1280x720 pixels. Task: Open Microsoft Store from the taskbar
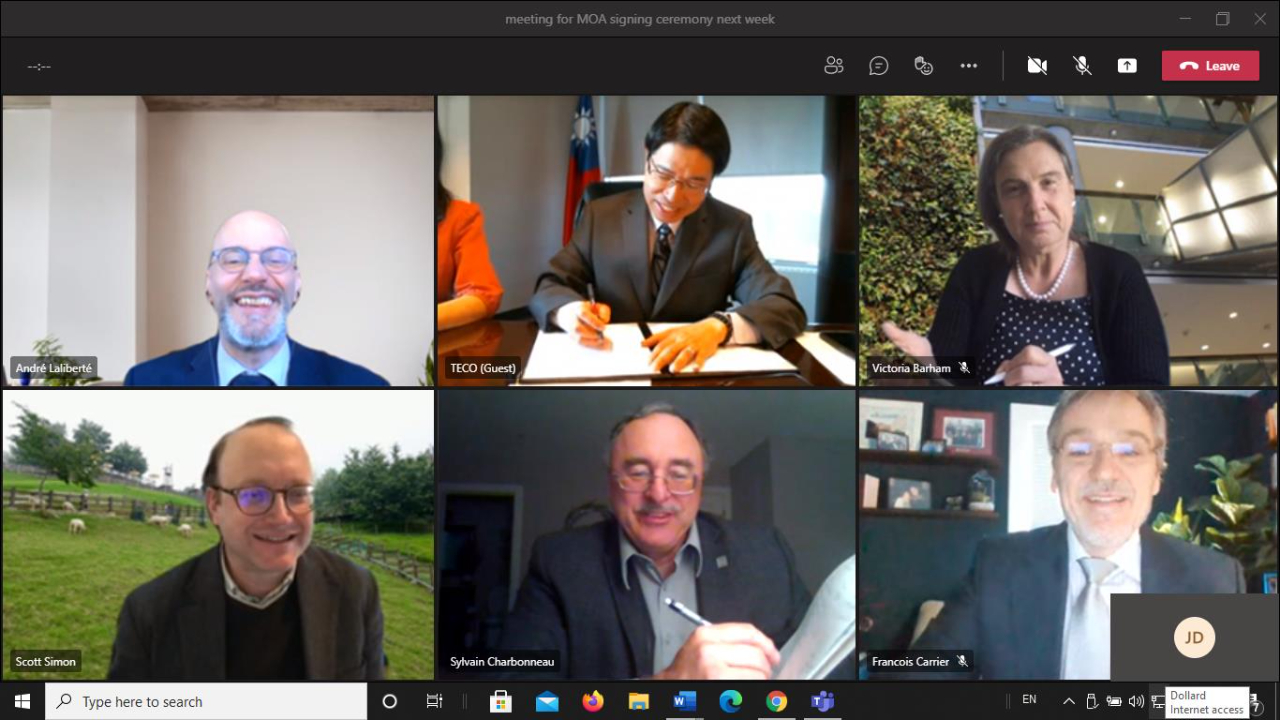pyautogui.click(x=501, y=701)
